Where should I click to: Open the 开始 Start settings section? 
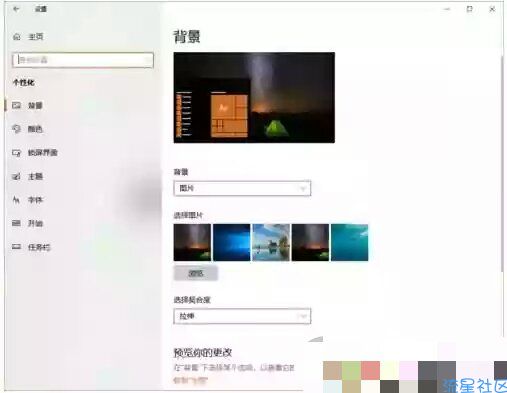pyautogui.click(x=28, y=223)
